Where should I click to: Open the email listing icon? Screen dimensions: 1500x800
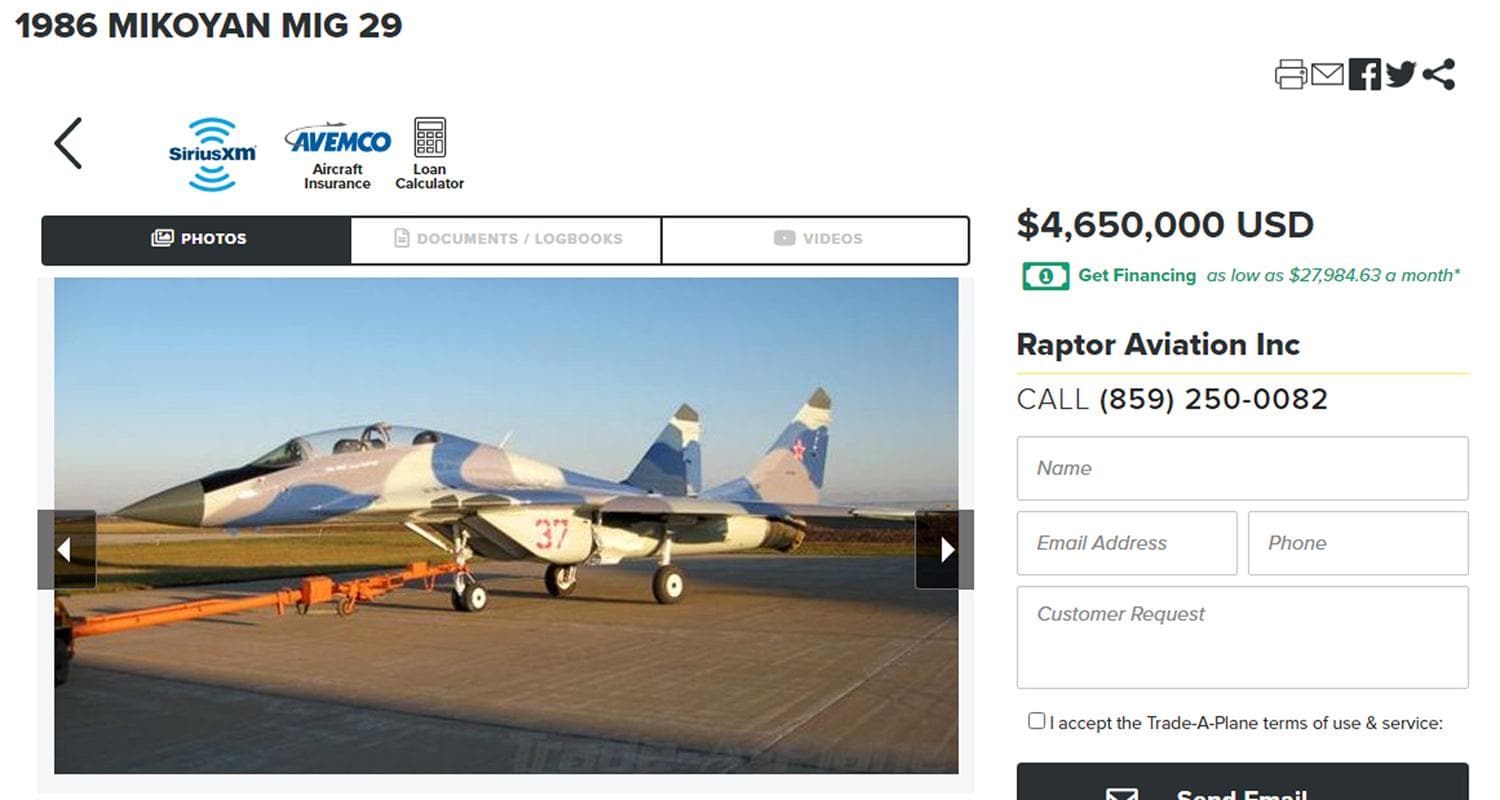1328,73
